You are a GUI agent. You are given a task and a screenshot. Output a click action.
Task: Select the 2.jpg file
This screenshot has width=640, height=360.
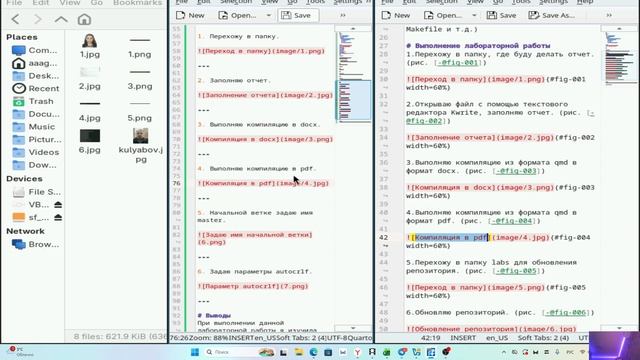click(x=90, y=78)
